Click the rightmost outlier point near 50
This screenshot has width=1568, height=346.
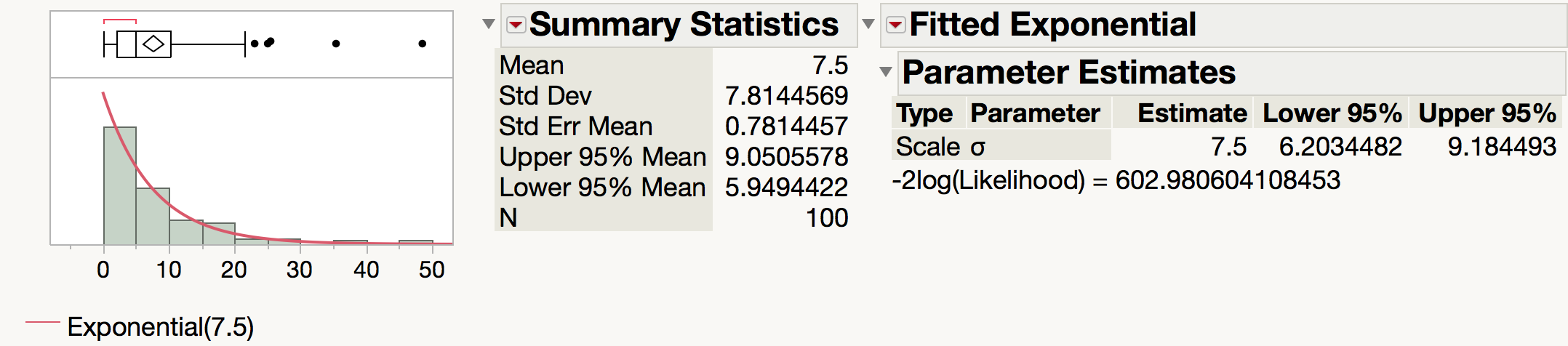tap(422, 44)
